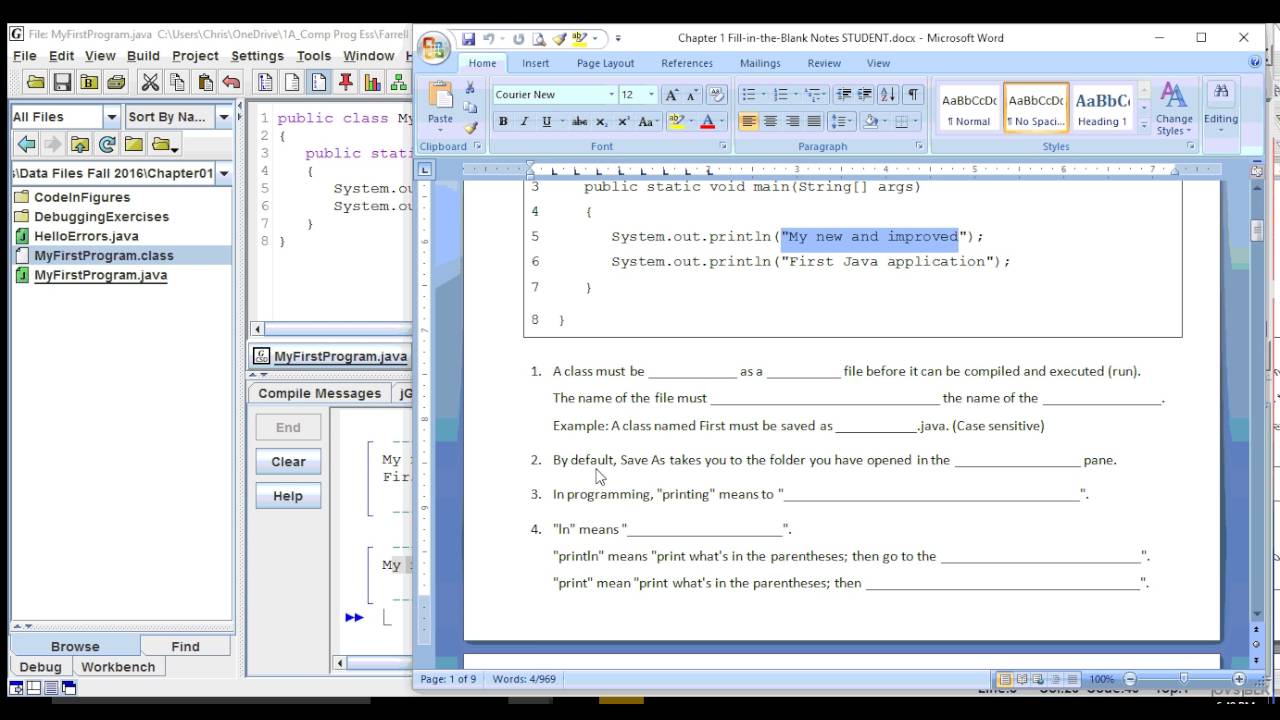This screenshot has width=1280, height=720.
Task: Open the Sort By Name dropdown
Action: (224, 117)
